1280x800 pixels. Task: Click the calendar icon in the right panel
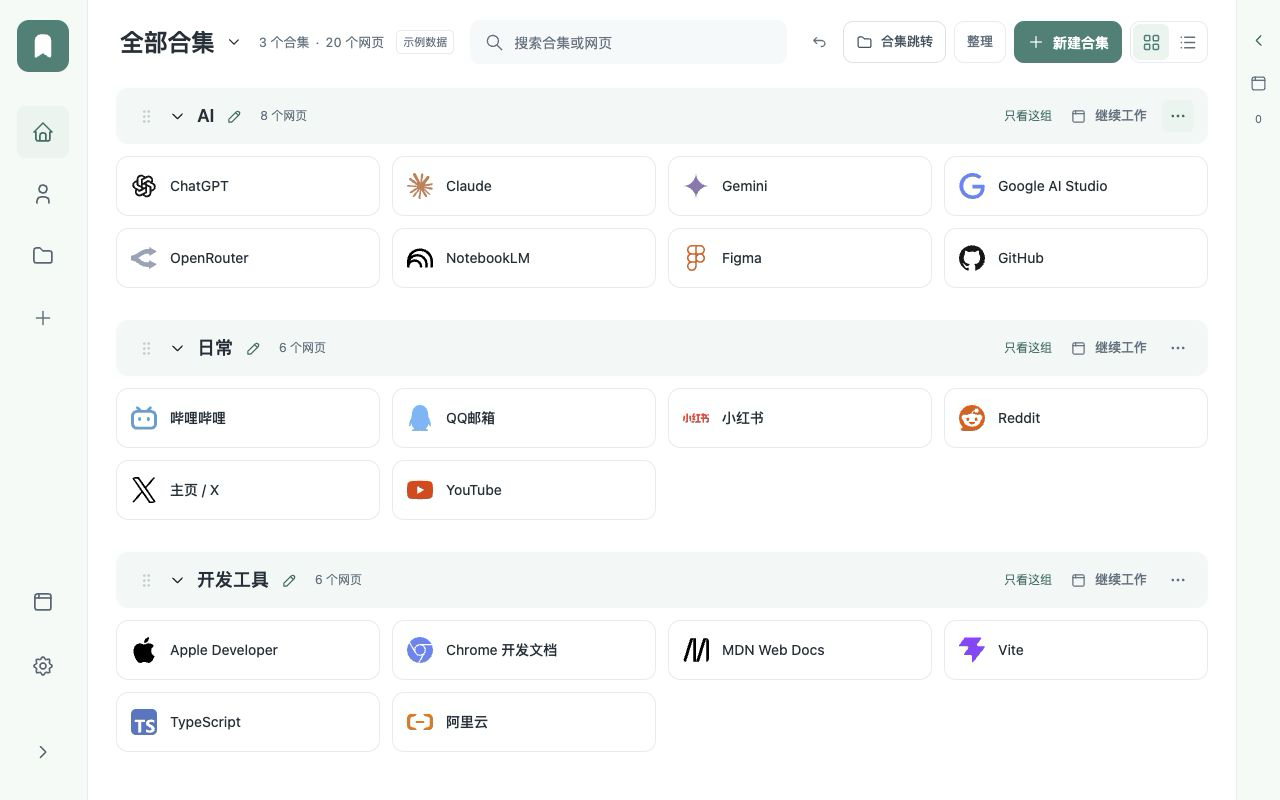[1259, 83]
